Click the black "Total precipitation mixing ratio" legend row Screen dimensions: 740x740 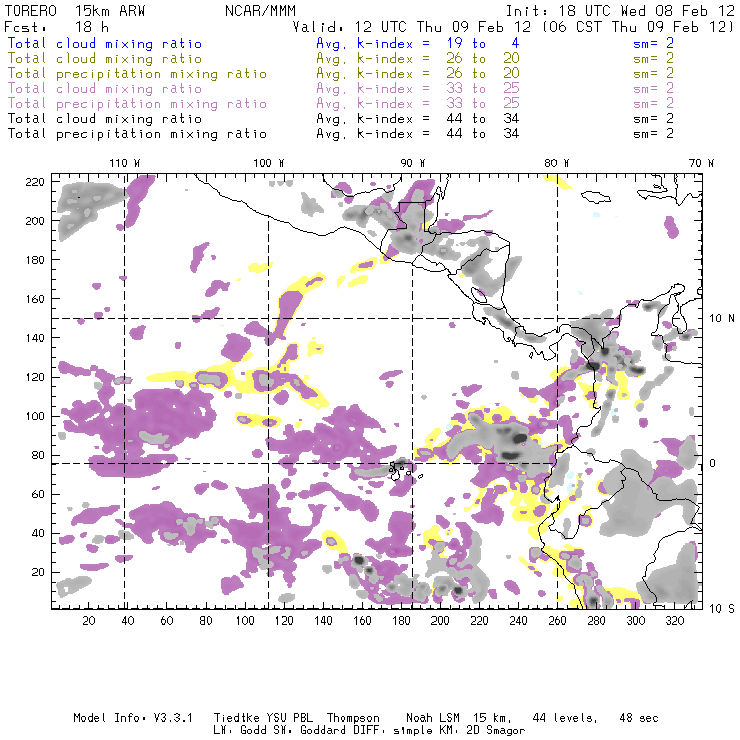click(x=137, y=134)
